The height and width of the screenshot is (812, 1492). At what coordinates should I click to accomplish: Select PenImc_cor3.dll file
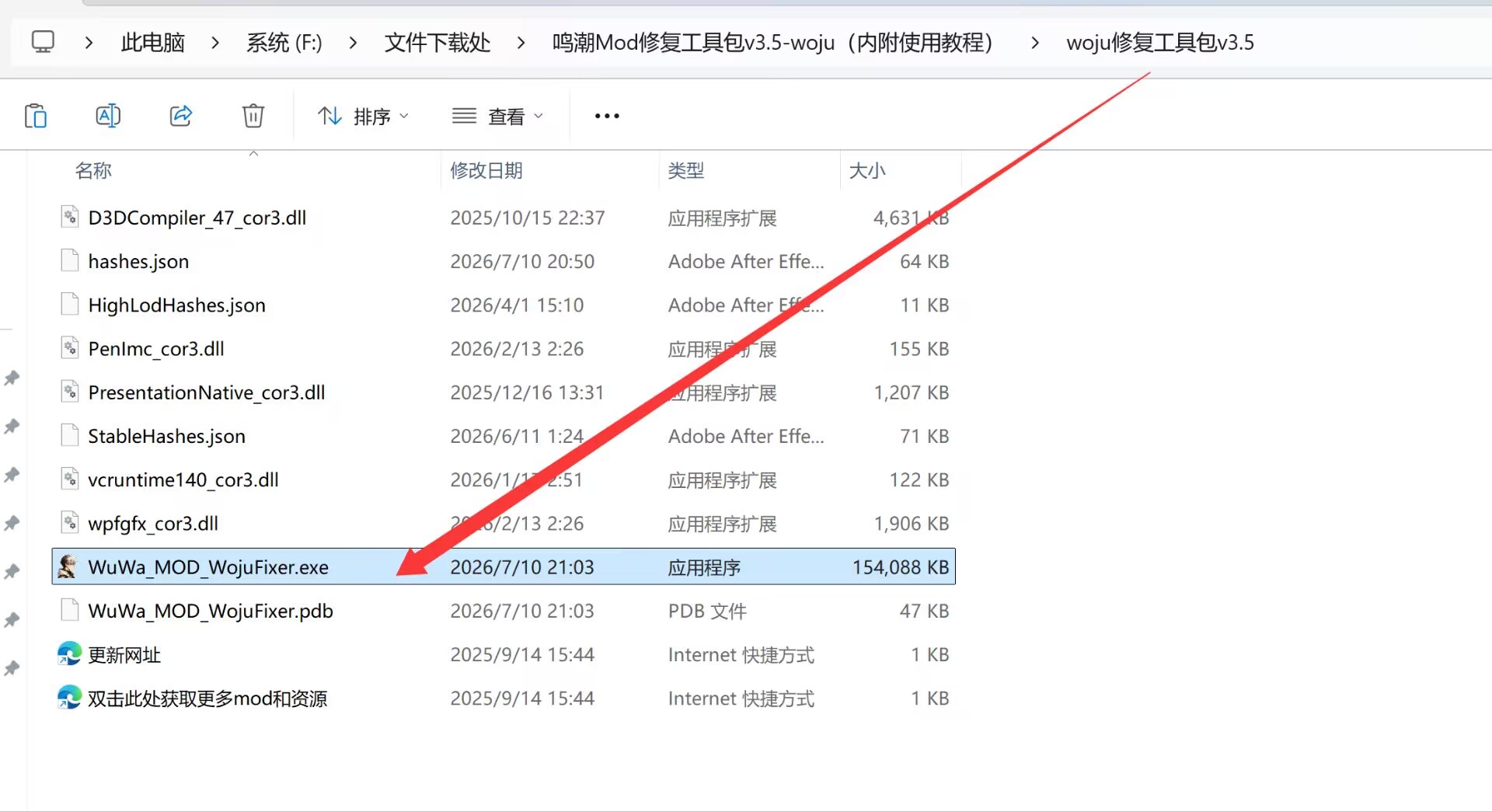pyautogui.click(x=156, y=349)
